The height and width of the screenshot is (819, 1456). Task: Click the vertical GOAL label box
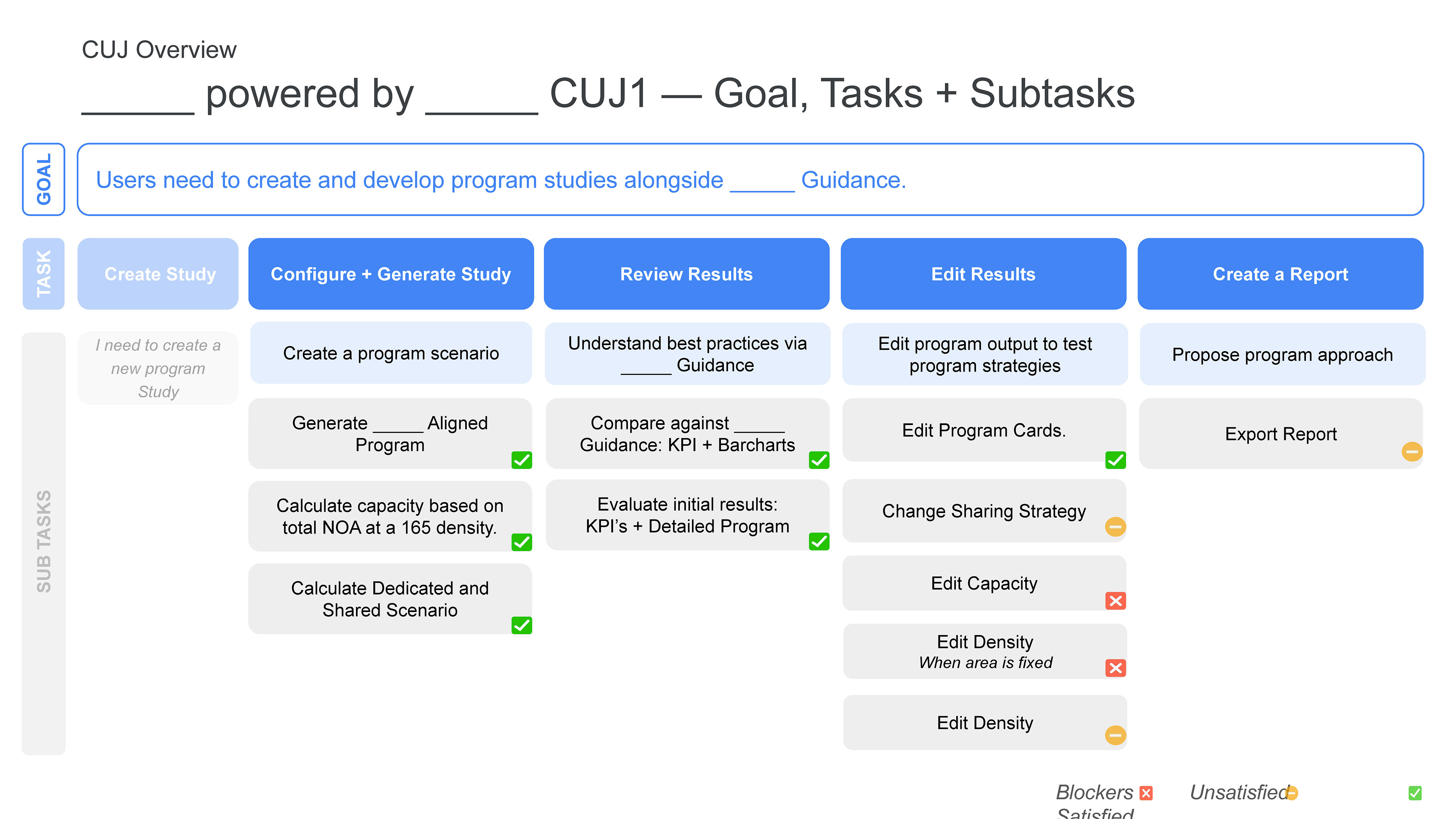pyautogui.click(x=44, y=179)
